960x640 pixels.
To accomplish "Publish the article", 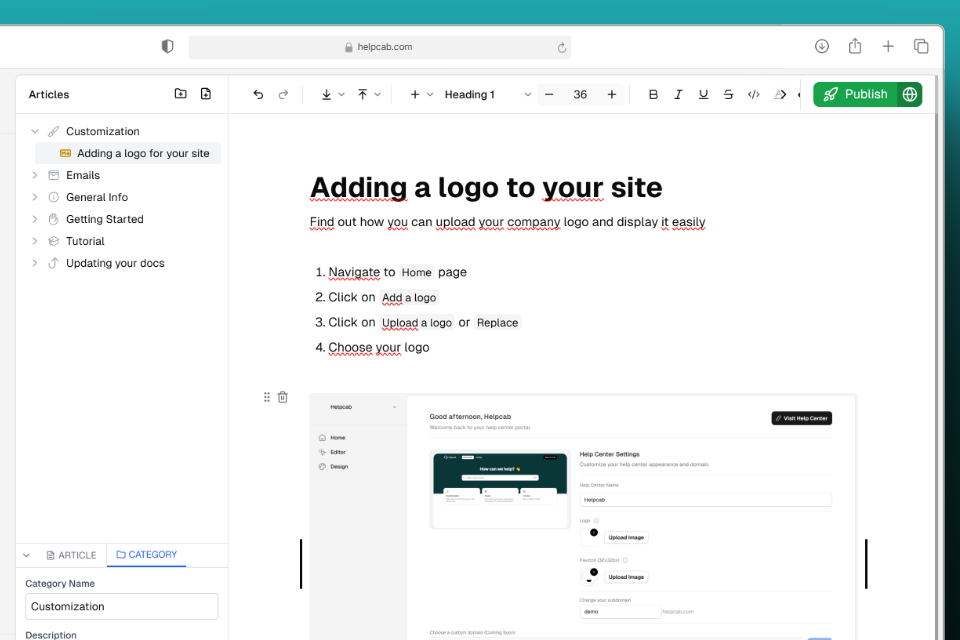I will [856, 94].
